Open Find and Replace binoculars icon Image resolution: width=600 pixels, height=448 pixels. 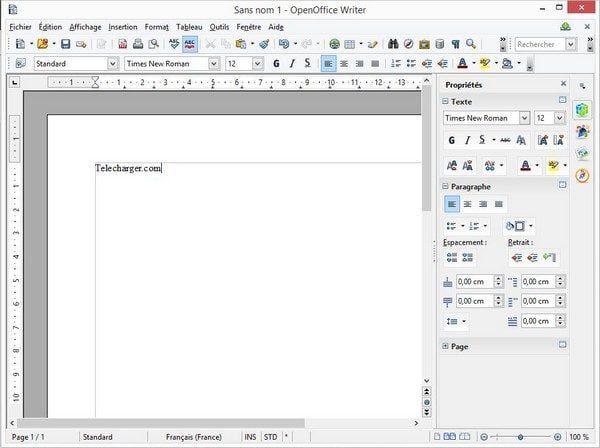click(393, 44)
